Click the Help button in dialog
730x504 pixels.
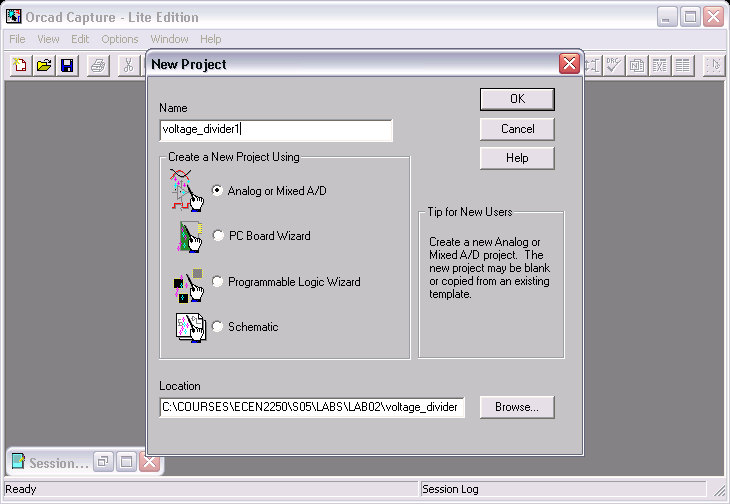517,158
